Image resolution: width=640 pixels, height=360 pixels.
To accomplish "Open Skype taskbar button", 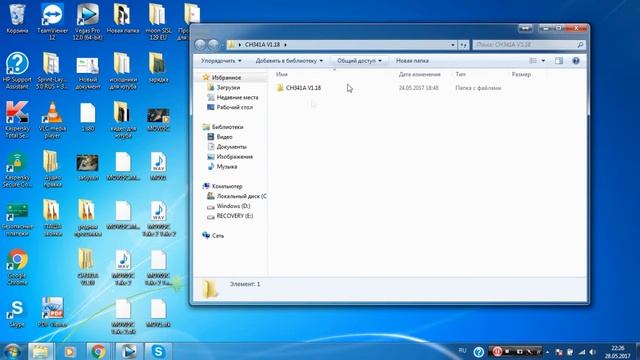I will tap(158, 351).
